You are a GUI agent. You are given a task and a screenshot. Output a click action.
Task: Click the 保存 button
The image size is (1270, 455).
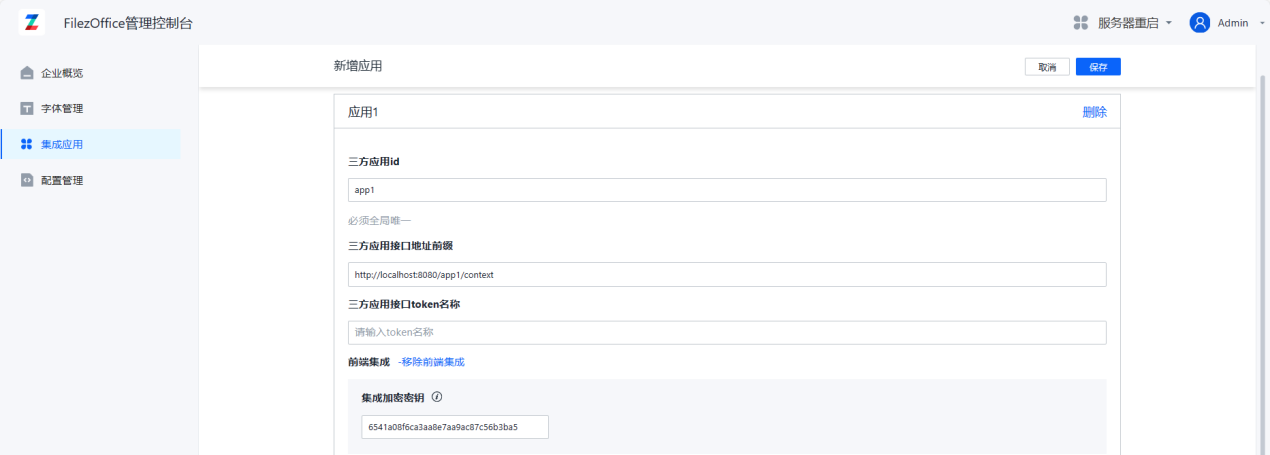coord(1098,67)
